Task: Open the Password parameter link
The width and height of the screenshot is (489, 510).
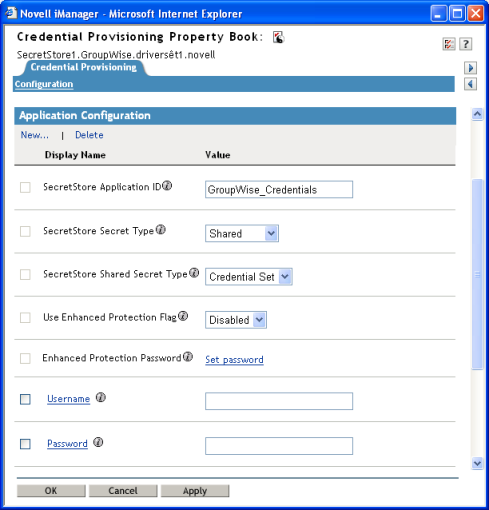Action: tap(67, 444)
